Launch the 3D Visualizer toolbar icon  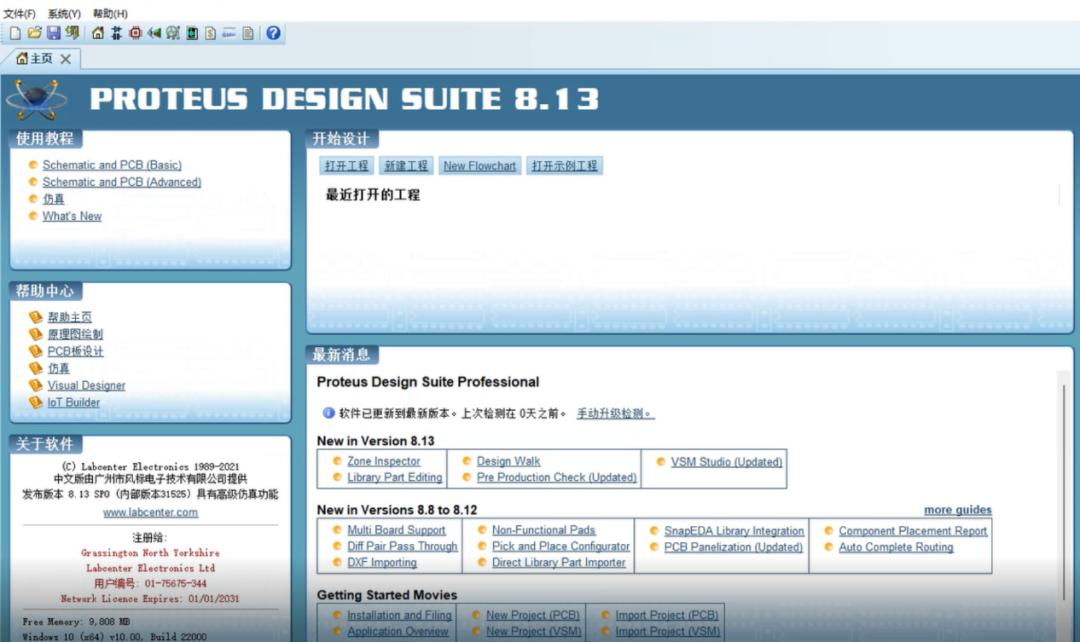154,33
